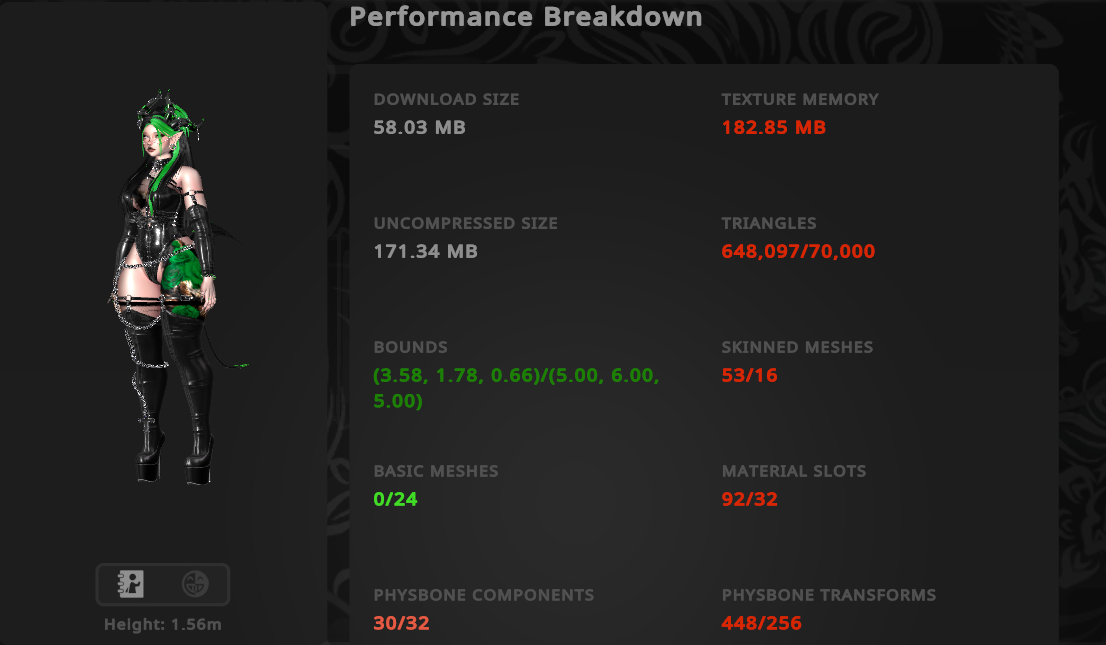This screenshot has width=1106, height=645.
Task: Select the Skinned Meshes 53/16 value
Action: click(750, 375)
